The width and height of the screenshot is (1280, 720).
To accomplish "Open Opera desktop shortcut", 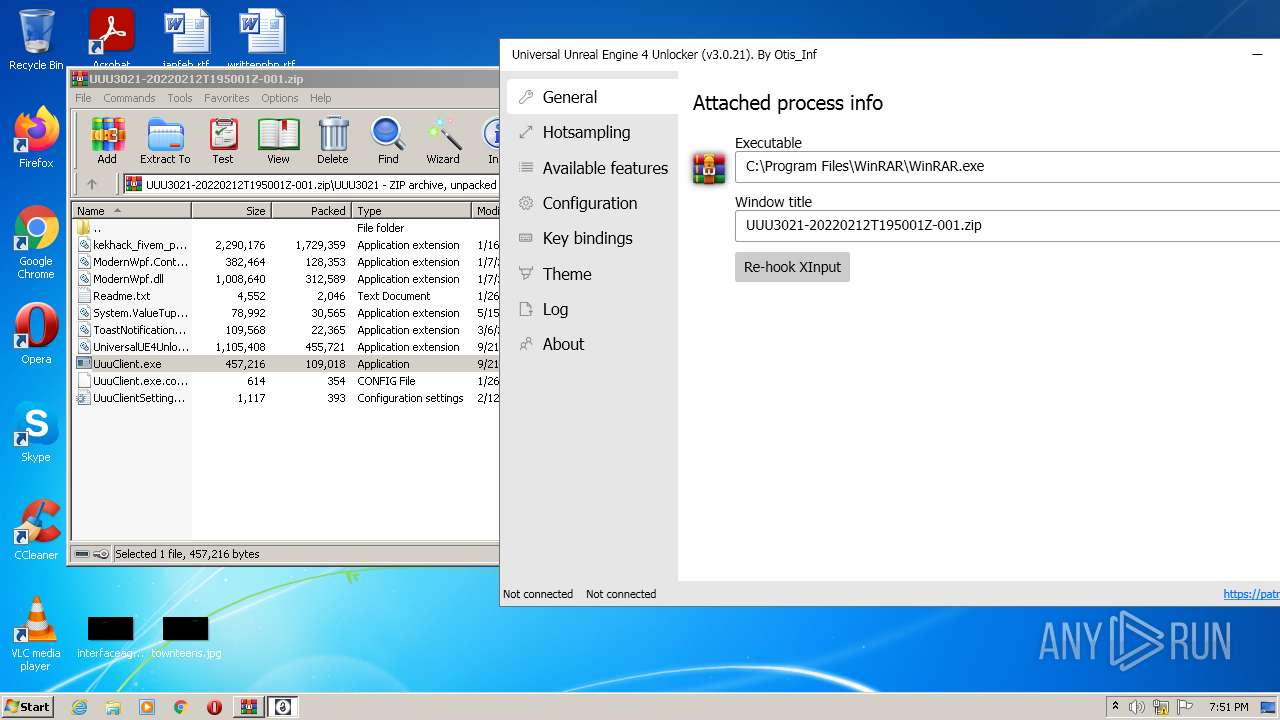I will 36,334.
